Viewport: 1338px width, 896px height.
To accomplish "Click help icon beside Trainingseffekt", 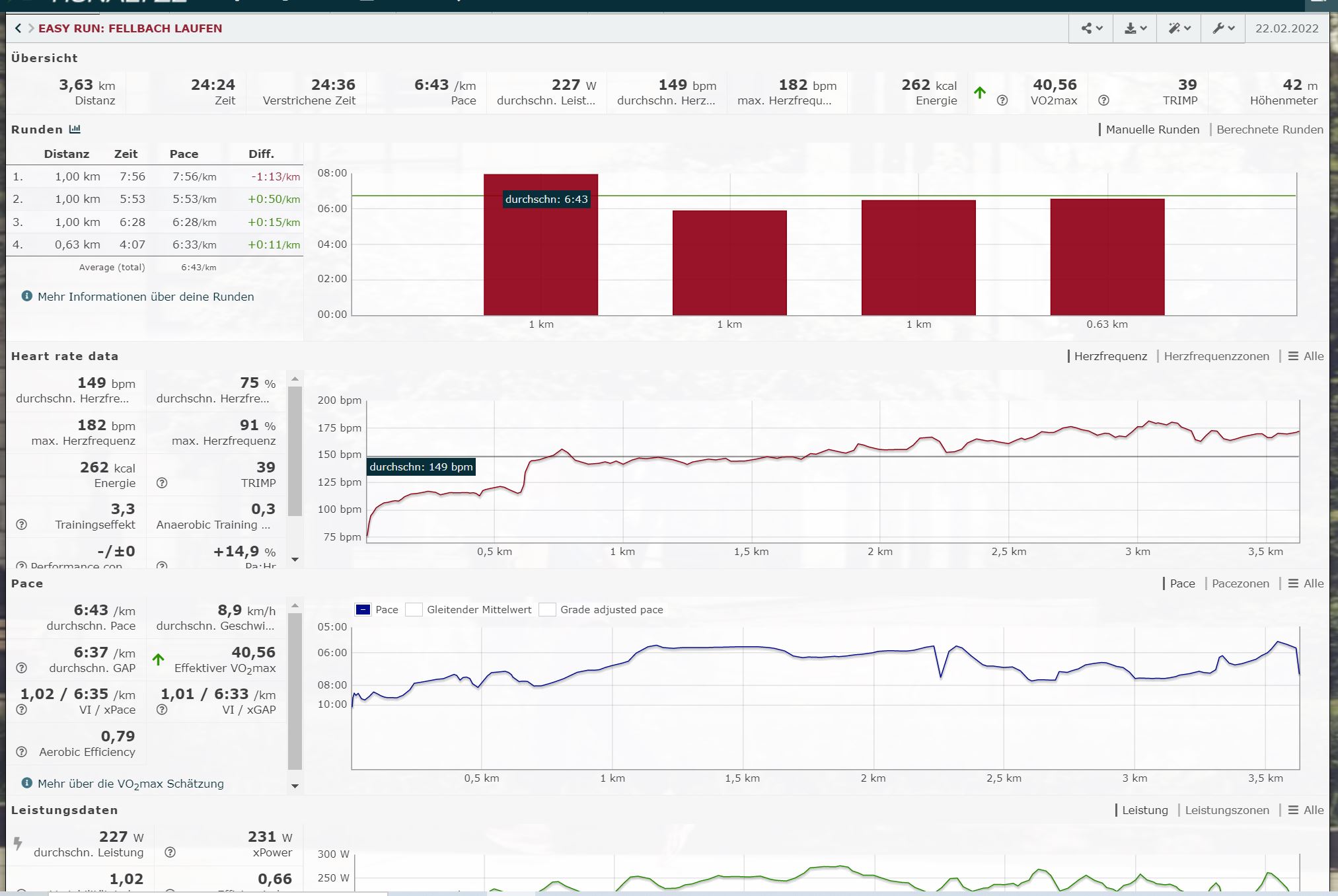I will [22, 525].
